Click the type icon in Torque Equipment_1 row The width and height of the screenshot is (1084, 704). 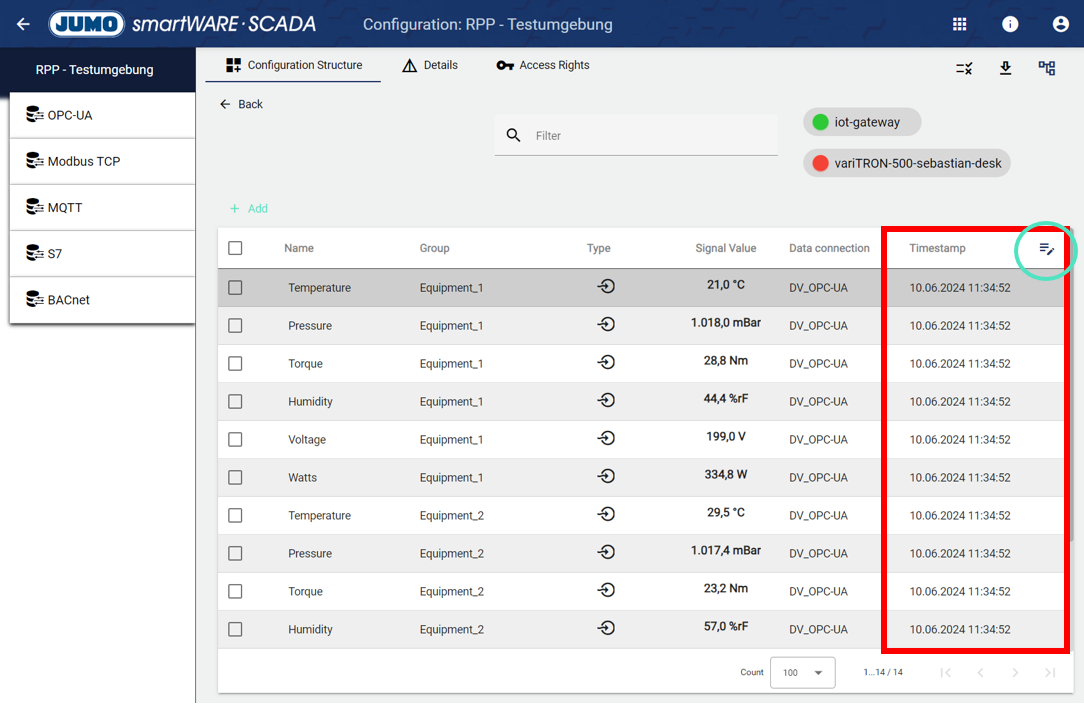pos(606,363)
